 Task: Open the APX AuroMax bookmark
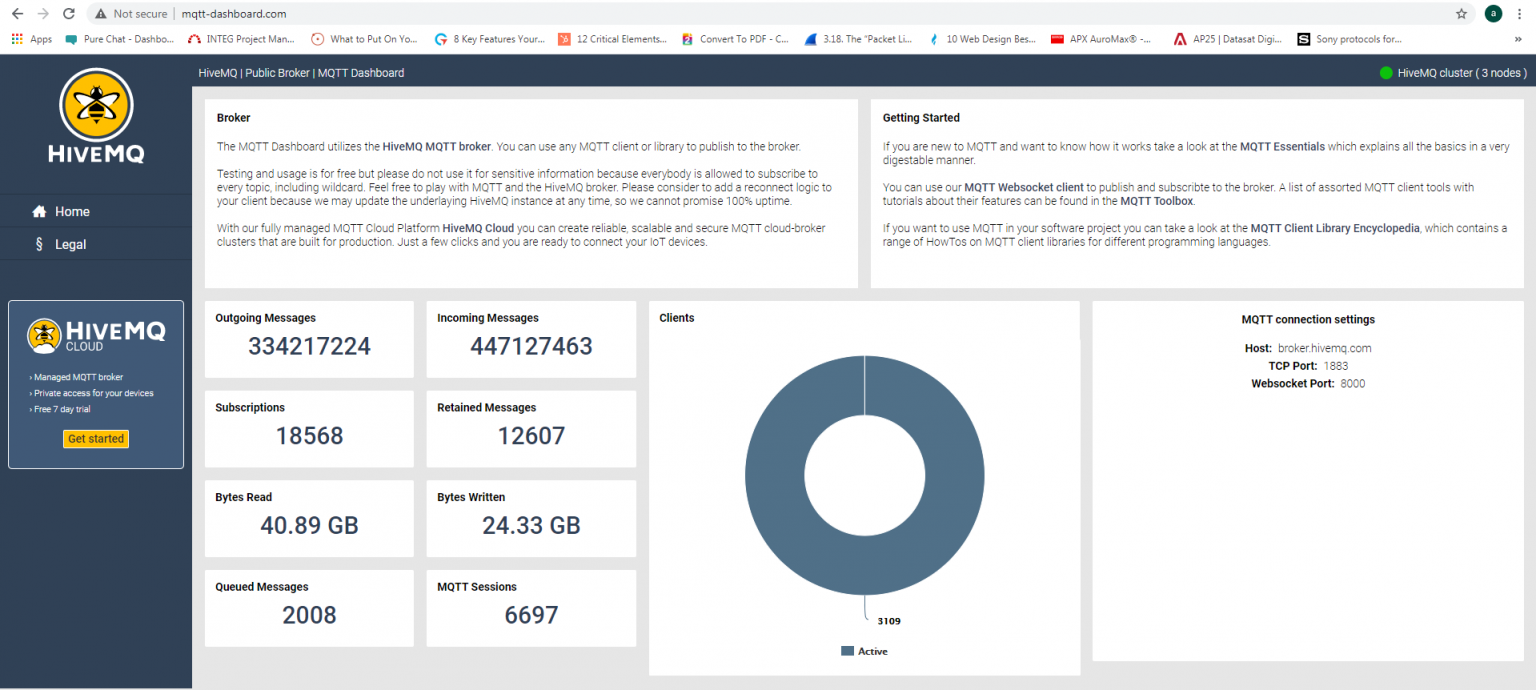tap(1101, 39)
